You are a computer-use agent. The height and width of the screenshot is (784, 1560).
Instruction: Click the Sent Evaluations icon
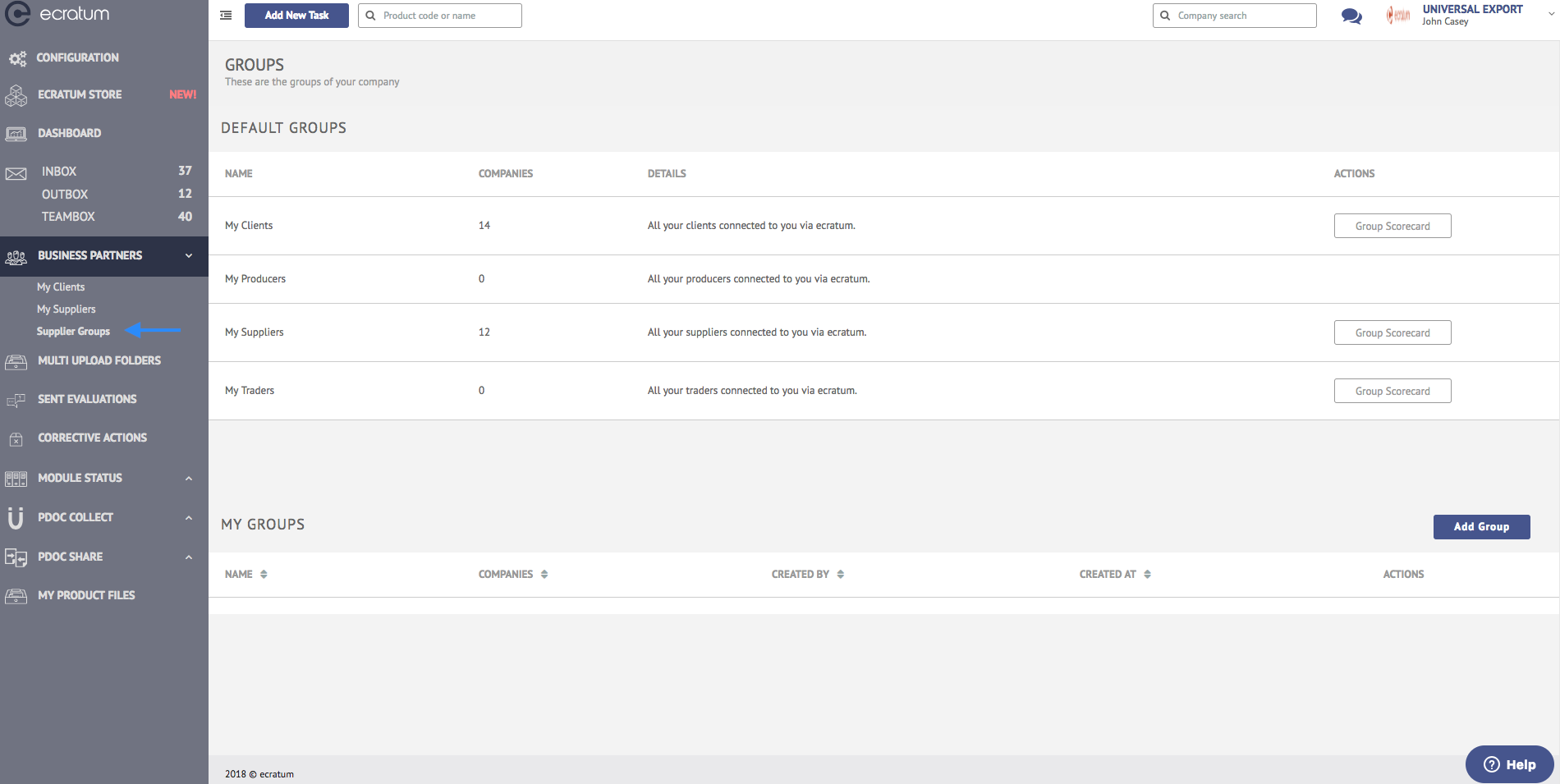pyautogui.click(x=16, y=401)
